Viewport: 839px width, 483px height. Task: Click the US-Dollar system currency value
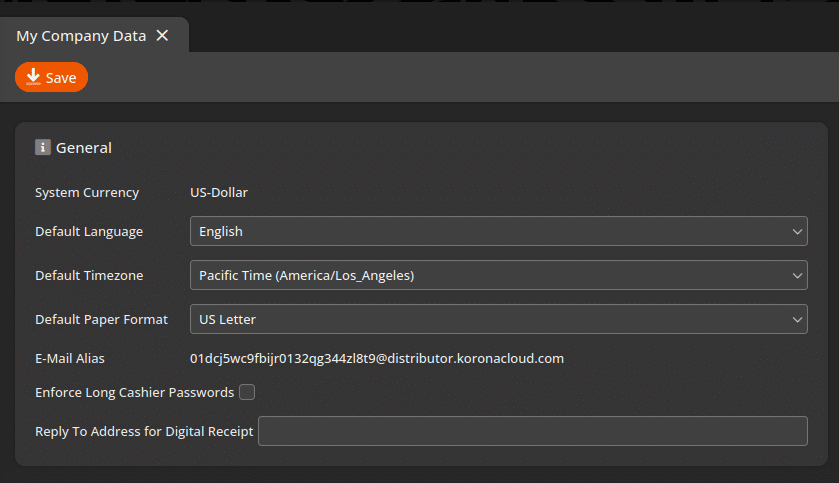point(219,192)
